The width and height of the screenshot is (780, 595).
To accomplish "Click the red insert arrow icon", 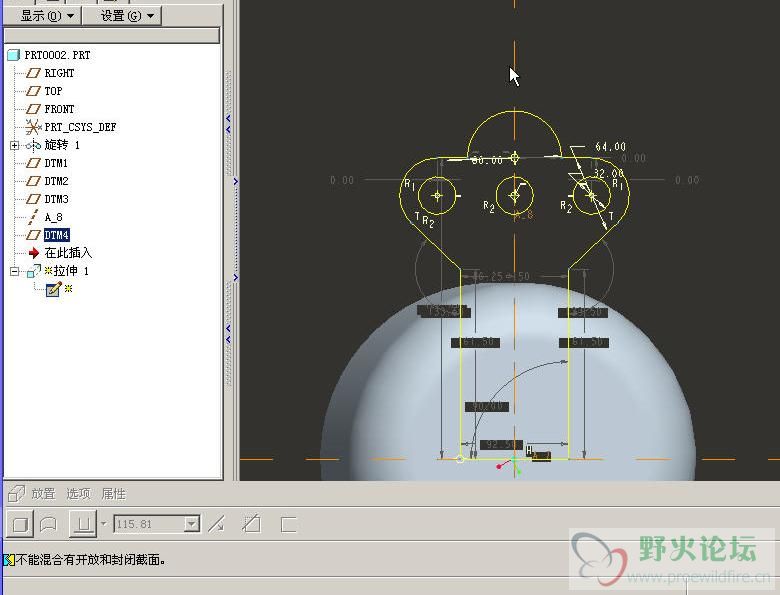I will (33, 253).
